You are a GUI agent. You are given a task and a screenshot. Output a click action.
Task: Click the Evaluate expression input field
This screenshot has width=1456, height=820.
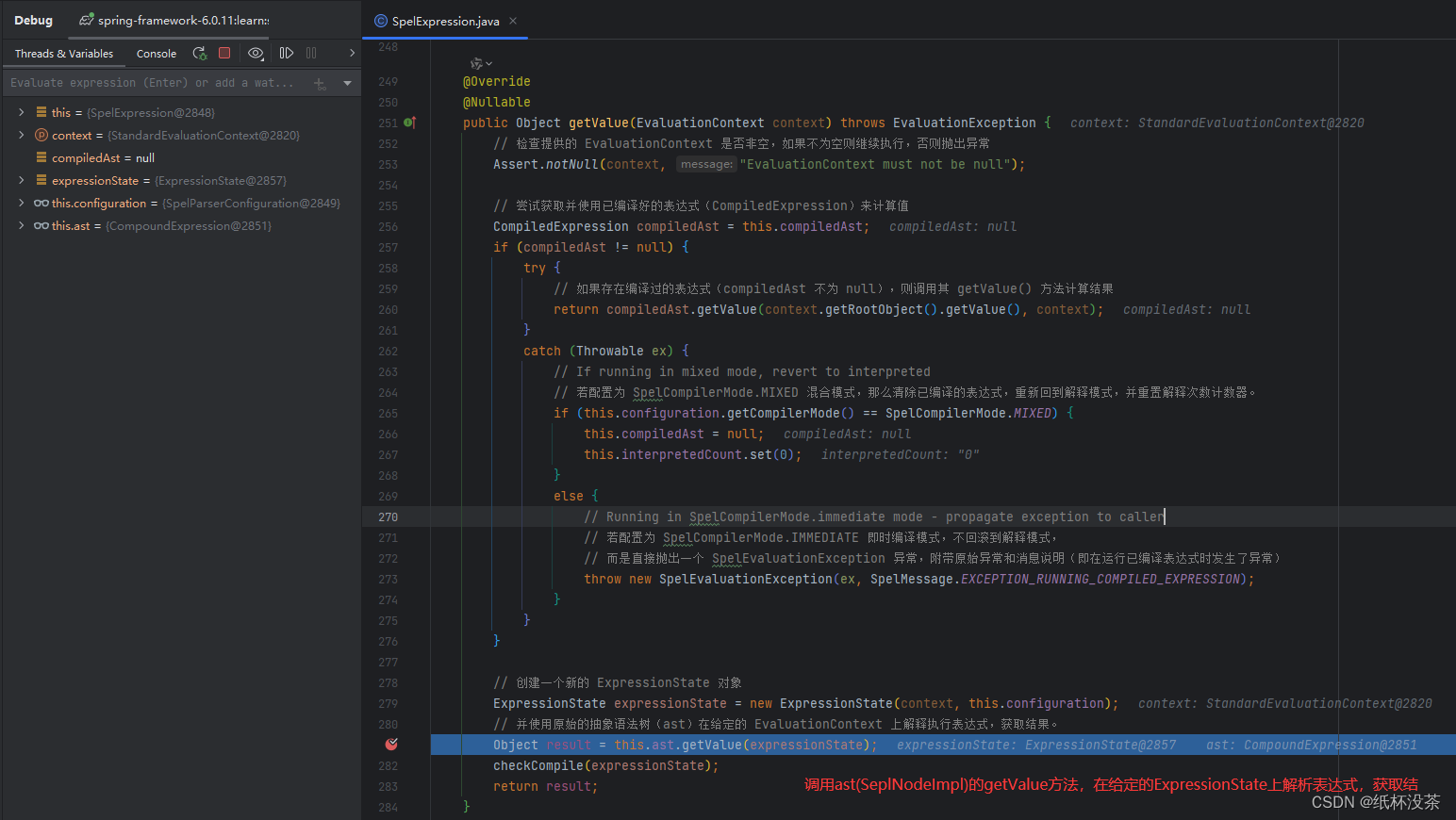pos(156,83)
